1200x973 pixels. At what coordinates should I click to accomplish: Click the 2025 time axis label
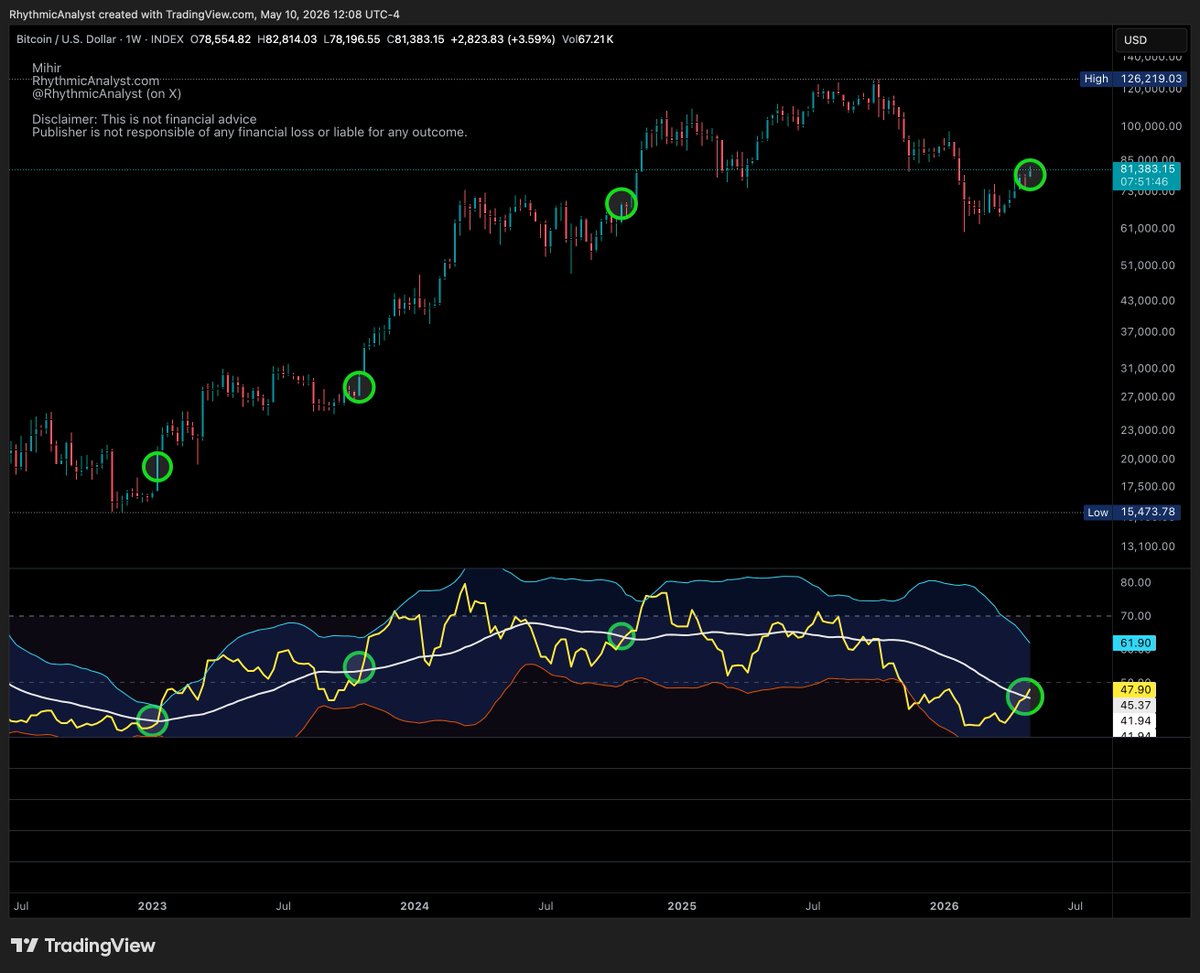click(x=682, y=906)
